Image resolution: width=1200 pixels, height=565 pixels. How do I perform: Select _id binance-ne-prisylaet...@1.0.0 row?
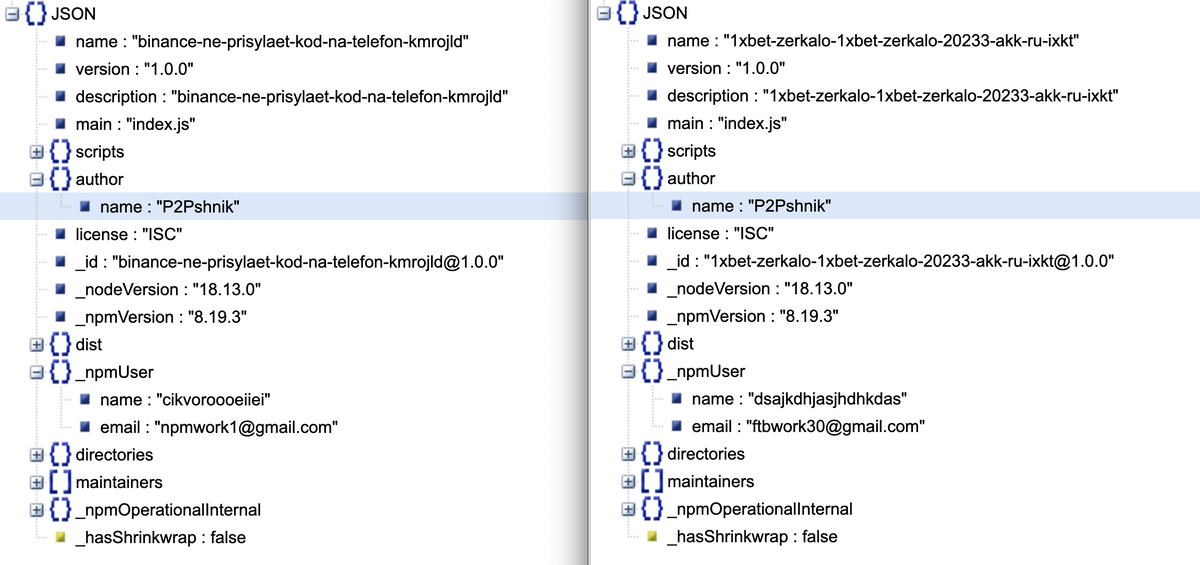click(289, 262)
